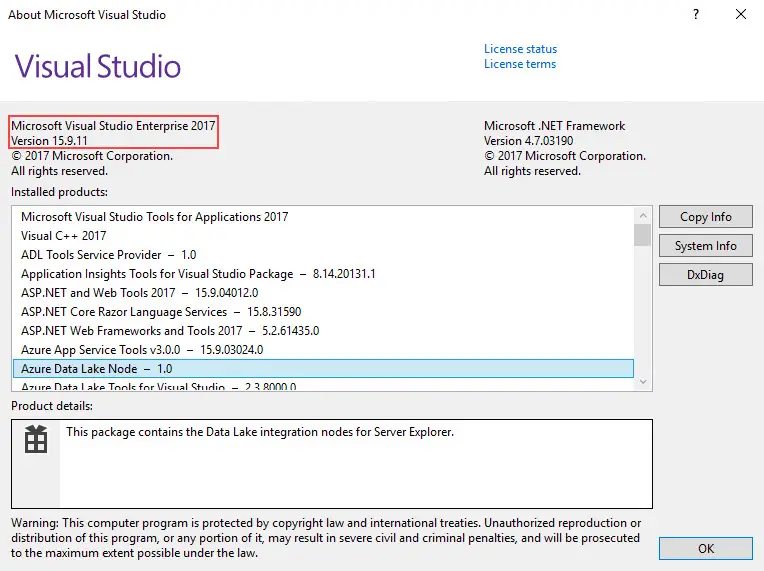Image resolution: width=764 pixels, height=571 pixels.
Task: Click the installed products scrollbar thumb
Action: click(643, 235)
